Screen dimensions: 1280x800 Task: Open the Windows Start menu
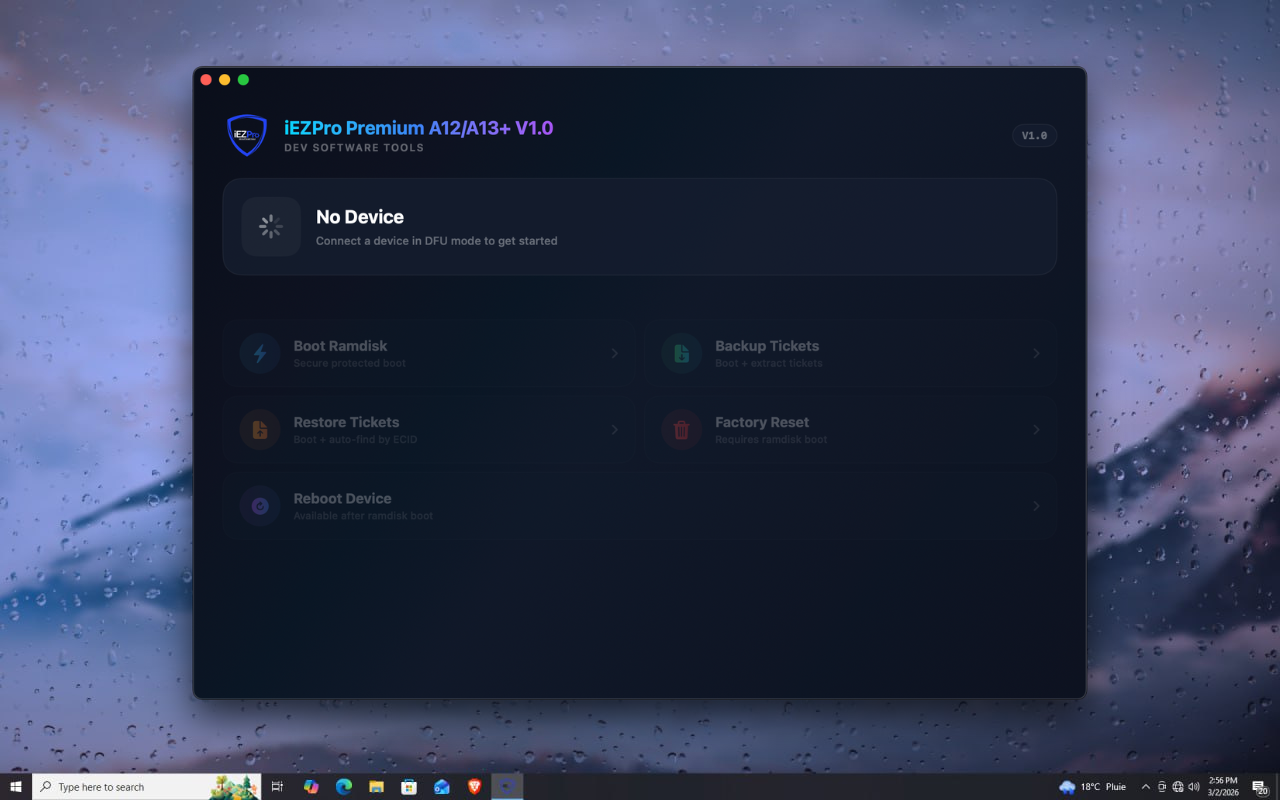click(x=16, y=787)
